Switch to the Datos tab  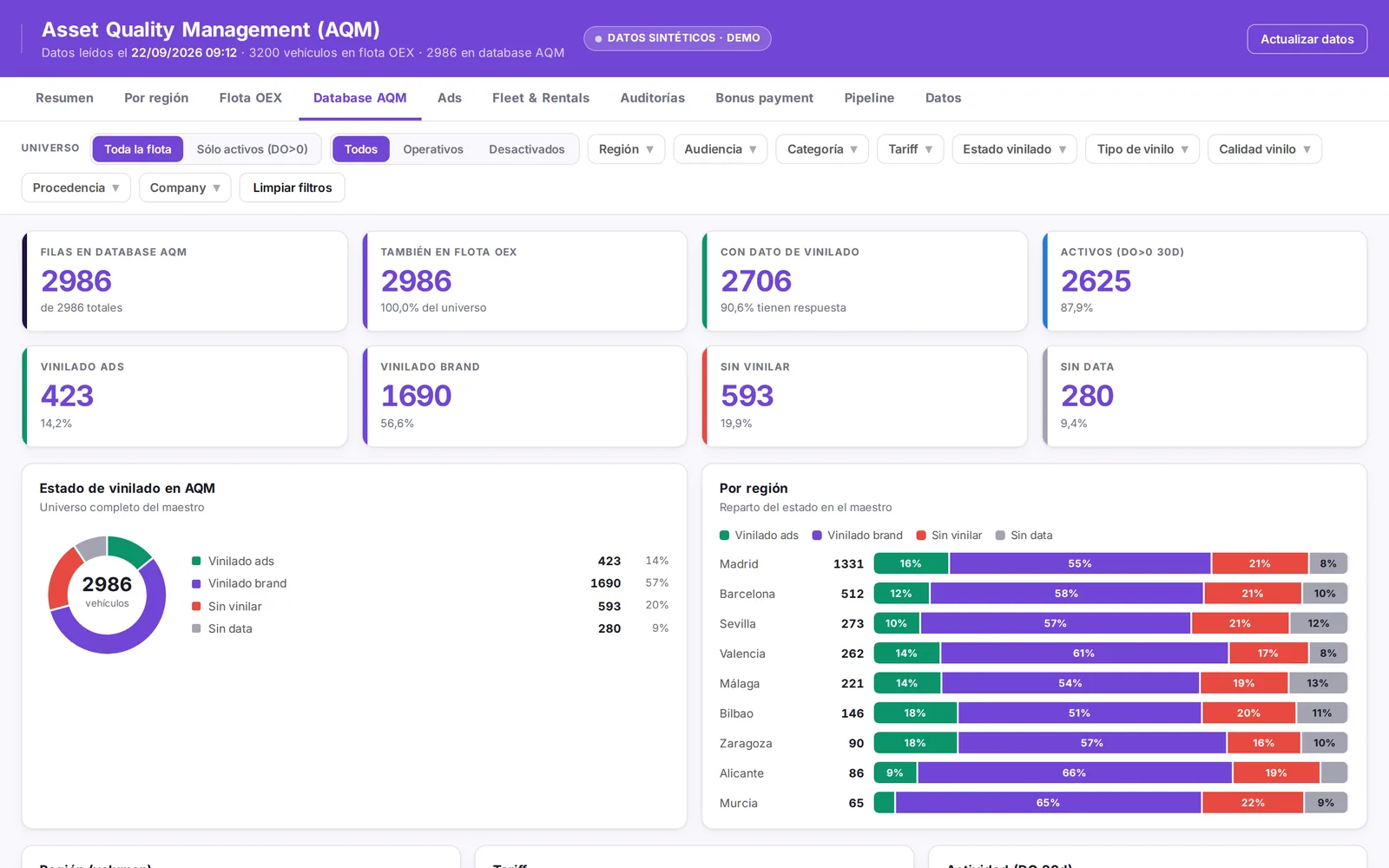pyautogui.click(x=943, y=98)
